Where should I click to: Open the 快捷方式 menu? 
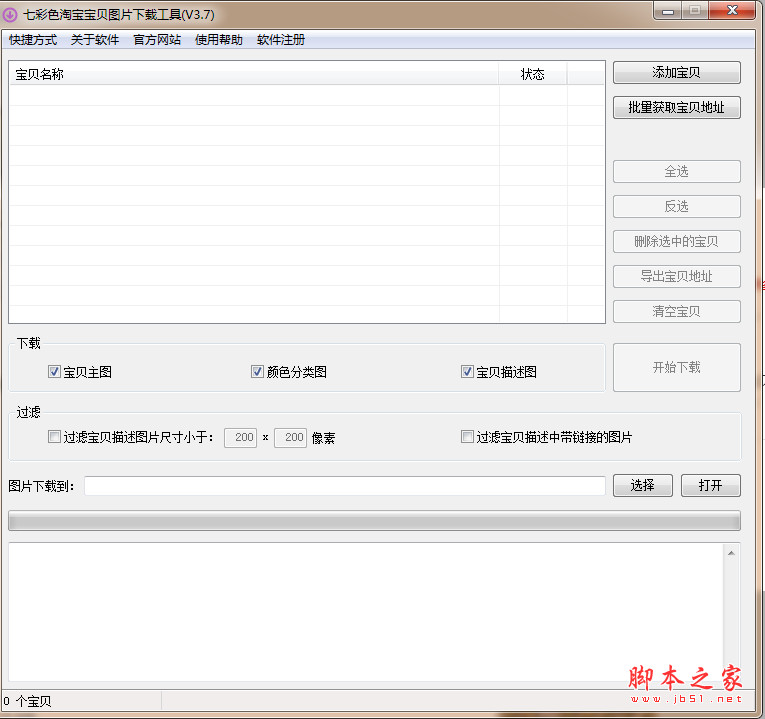point(33,40)
